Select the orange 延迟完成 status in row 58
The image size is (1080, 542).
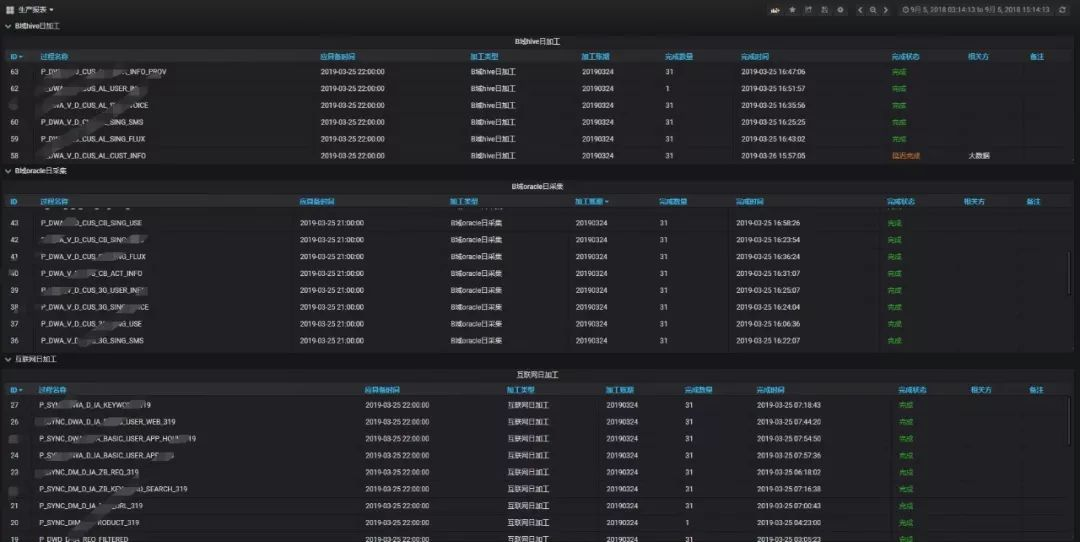point(906,156)
